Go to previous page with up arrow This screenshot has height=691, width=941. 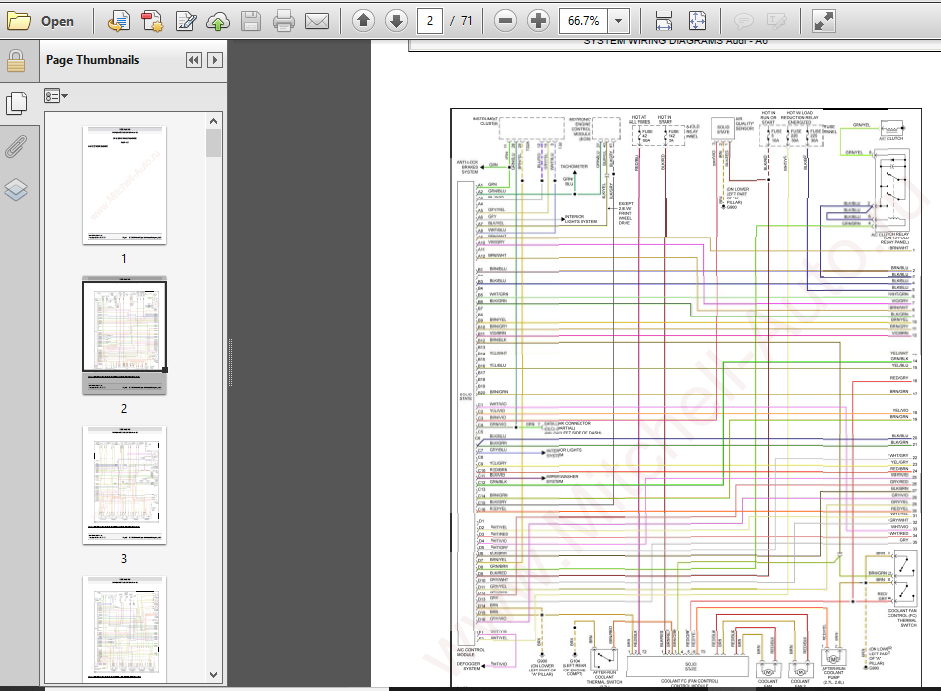[x=363, y=21]
